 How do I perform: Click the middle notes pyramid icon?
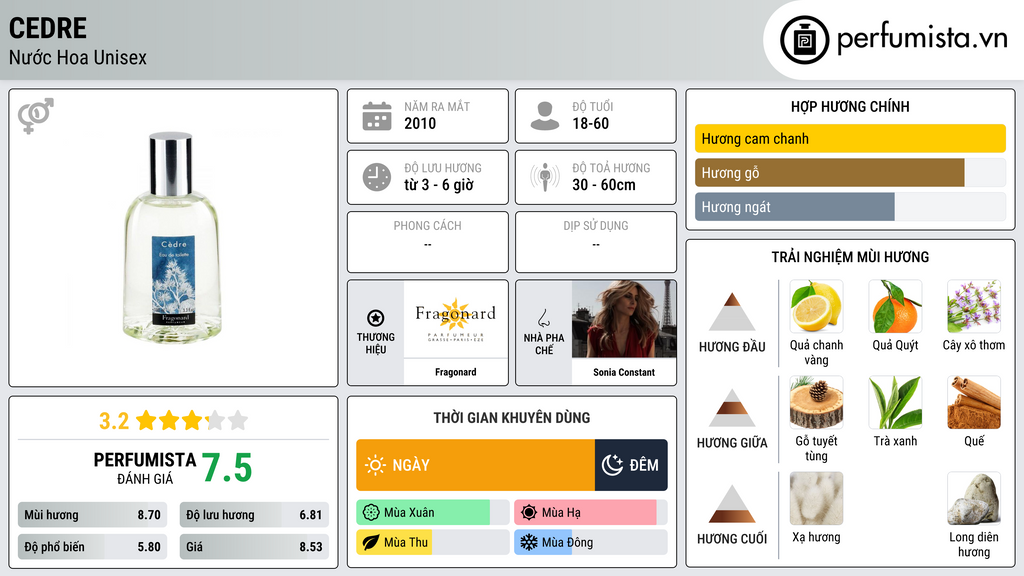coord(732,408)
